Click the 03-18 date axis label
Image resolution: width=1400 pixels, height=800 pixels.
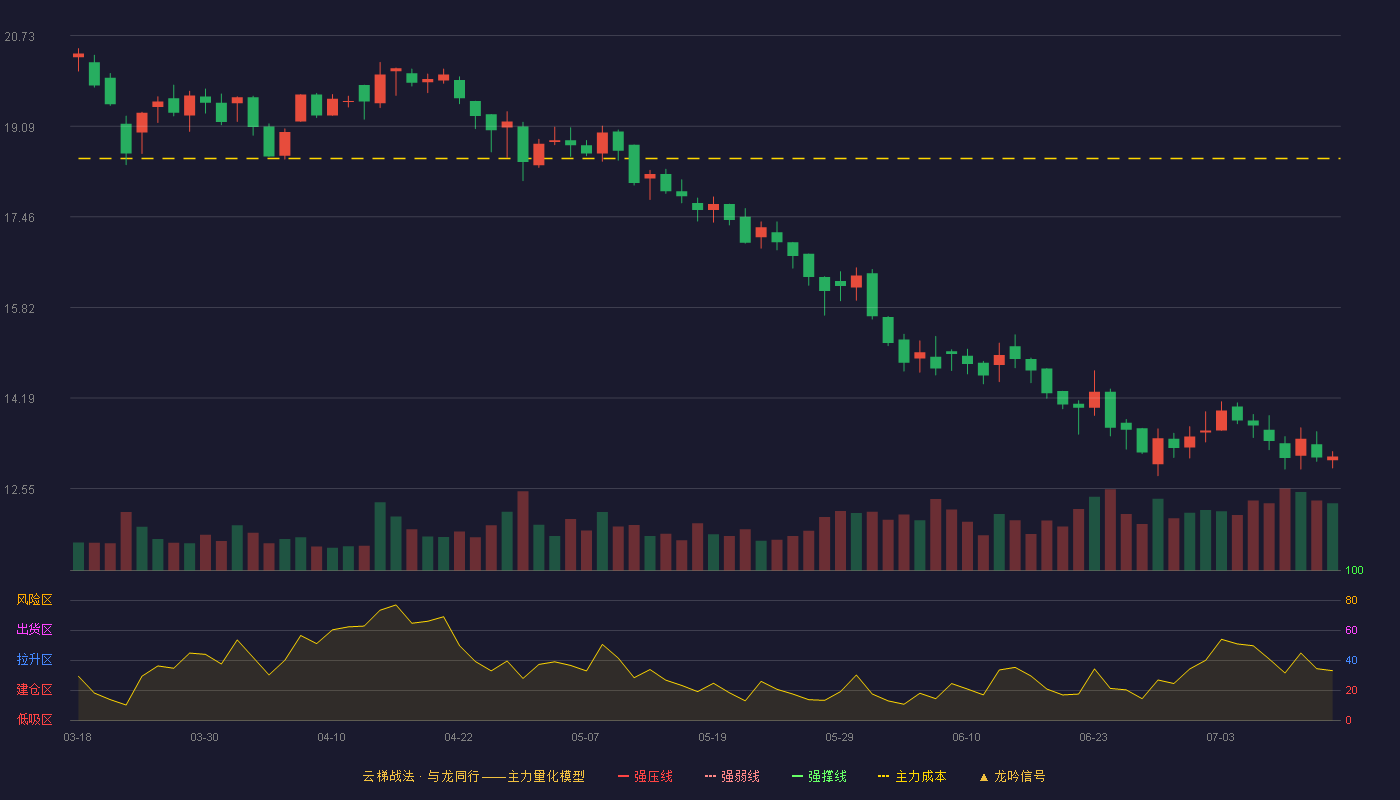point(77,737)
